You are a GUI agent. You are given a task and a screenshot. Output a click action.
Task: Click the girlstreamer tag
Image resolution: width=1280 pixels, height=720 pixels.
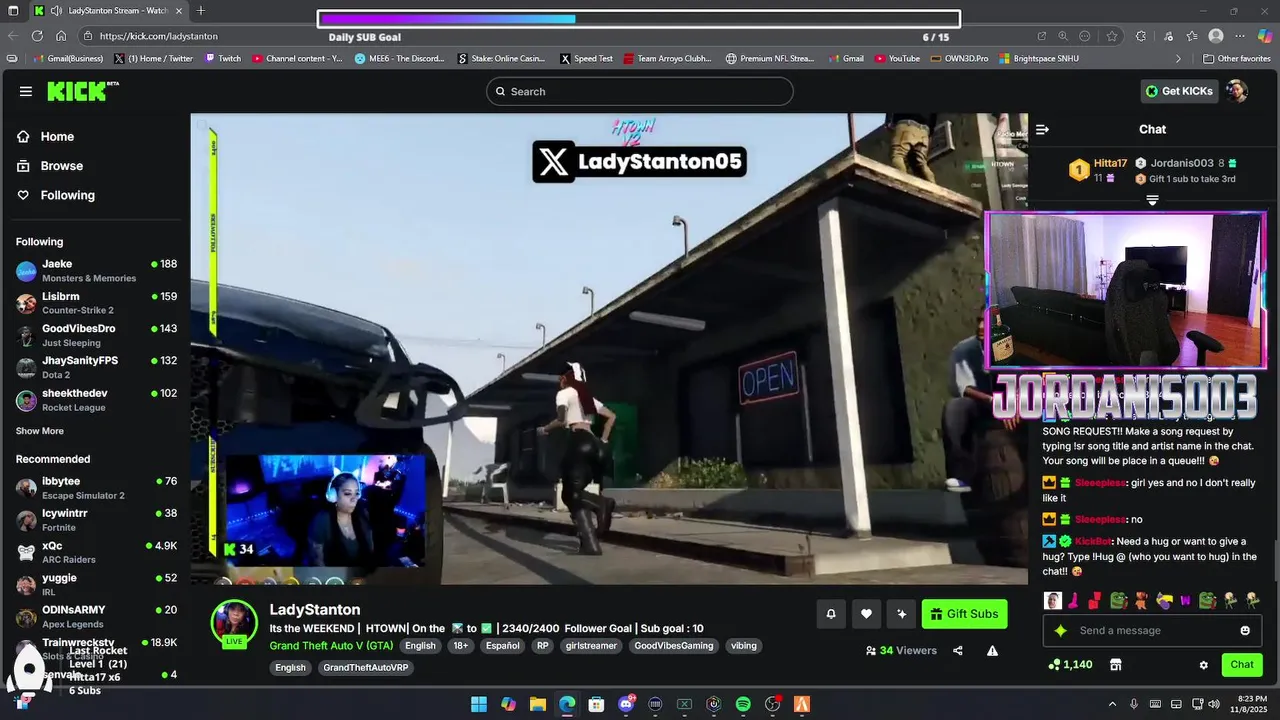coord(591,646)
